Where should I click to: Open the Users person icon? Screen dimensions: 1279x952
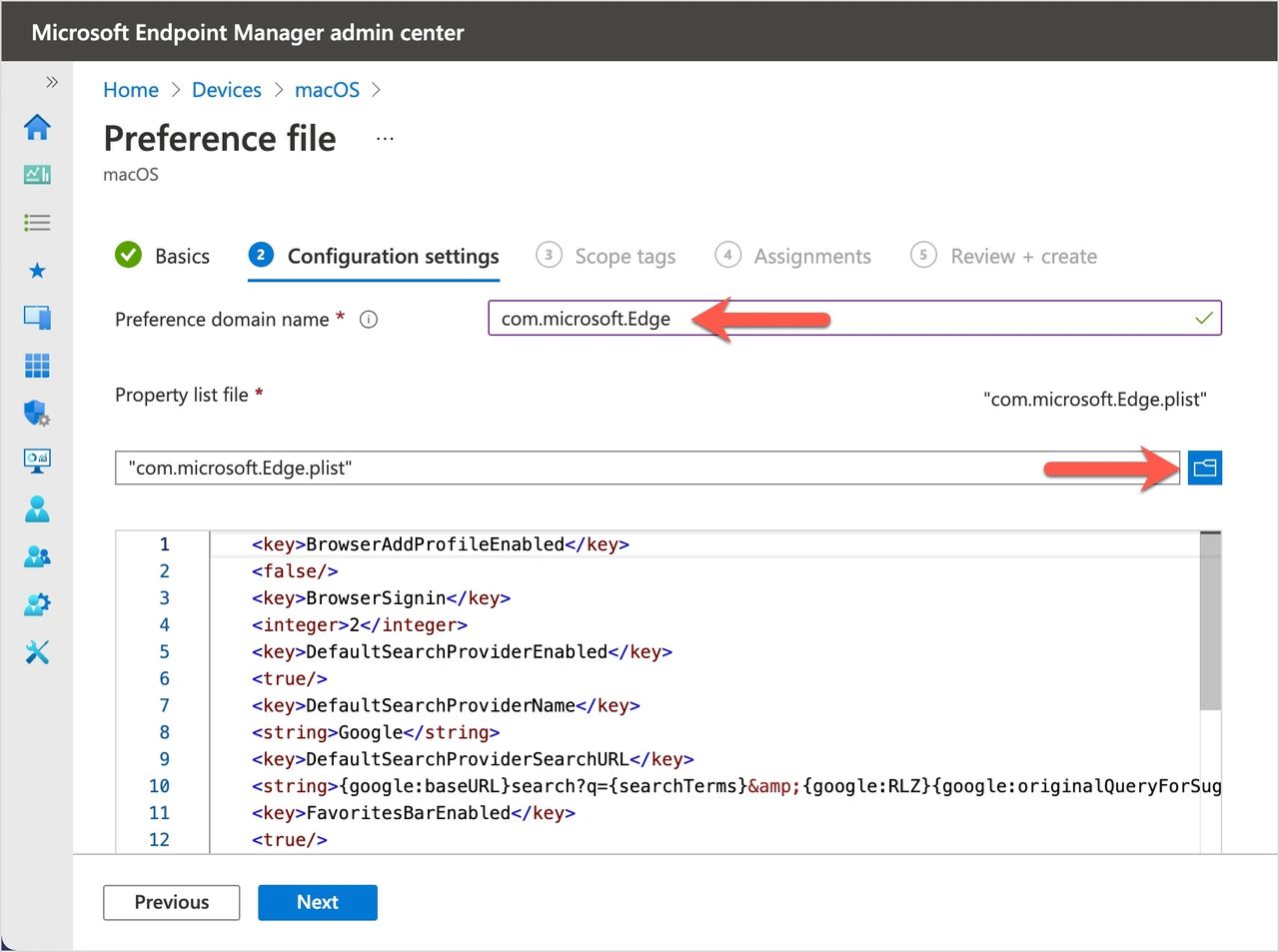(37, 509)
